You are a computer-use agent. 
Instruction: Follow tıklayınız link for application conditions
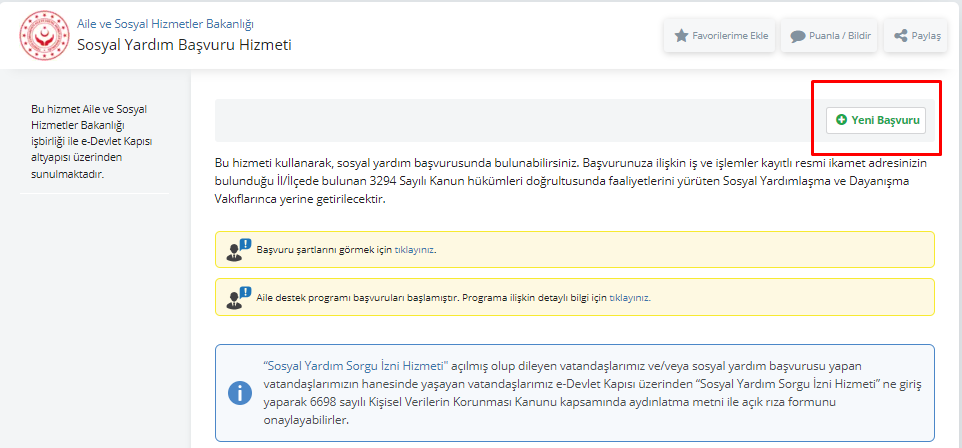coord(415,250)
